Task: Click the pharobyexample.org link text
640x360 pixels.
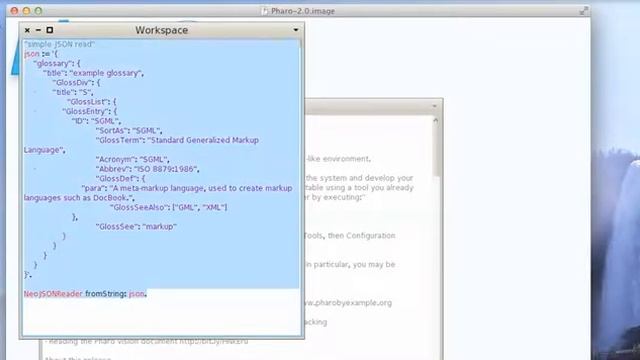Action: pos(348,303)
